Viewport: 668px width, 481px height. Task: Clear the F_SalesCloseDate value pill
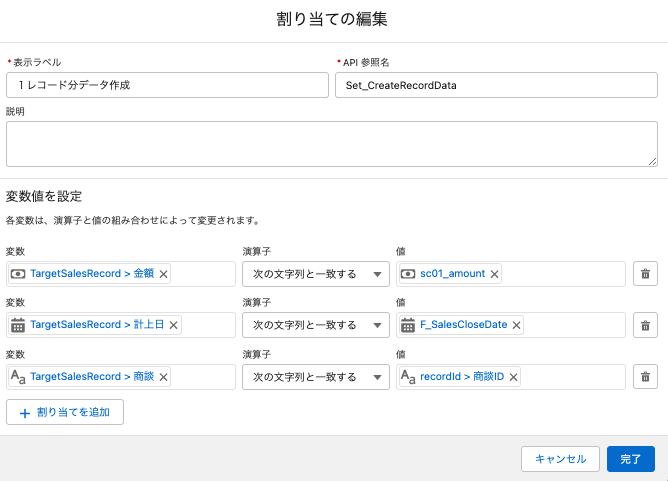[x=516, y=325]
